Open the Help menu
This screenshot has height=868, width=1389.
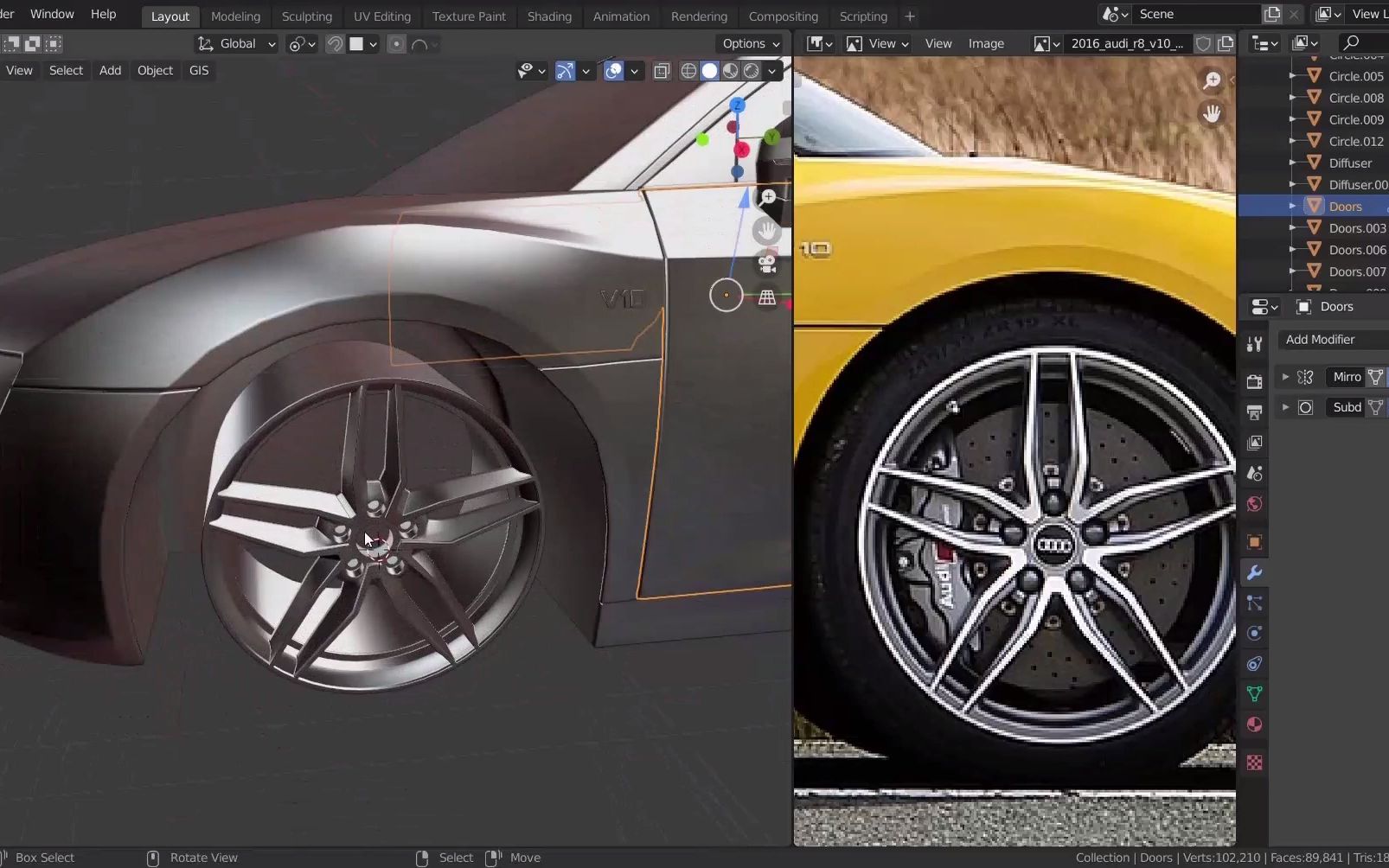click(103, 14)
